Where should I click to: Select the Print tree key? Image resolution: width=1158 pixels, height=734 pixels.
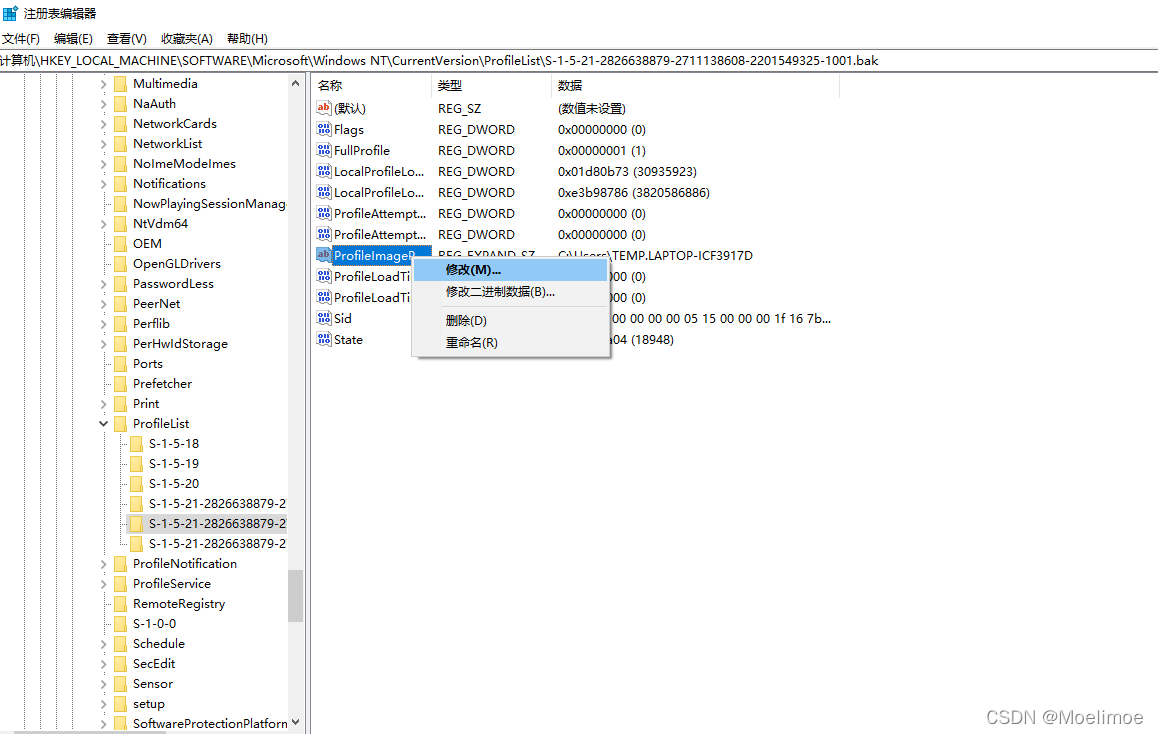[145, 404]
